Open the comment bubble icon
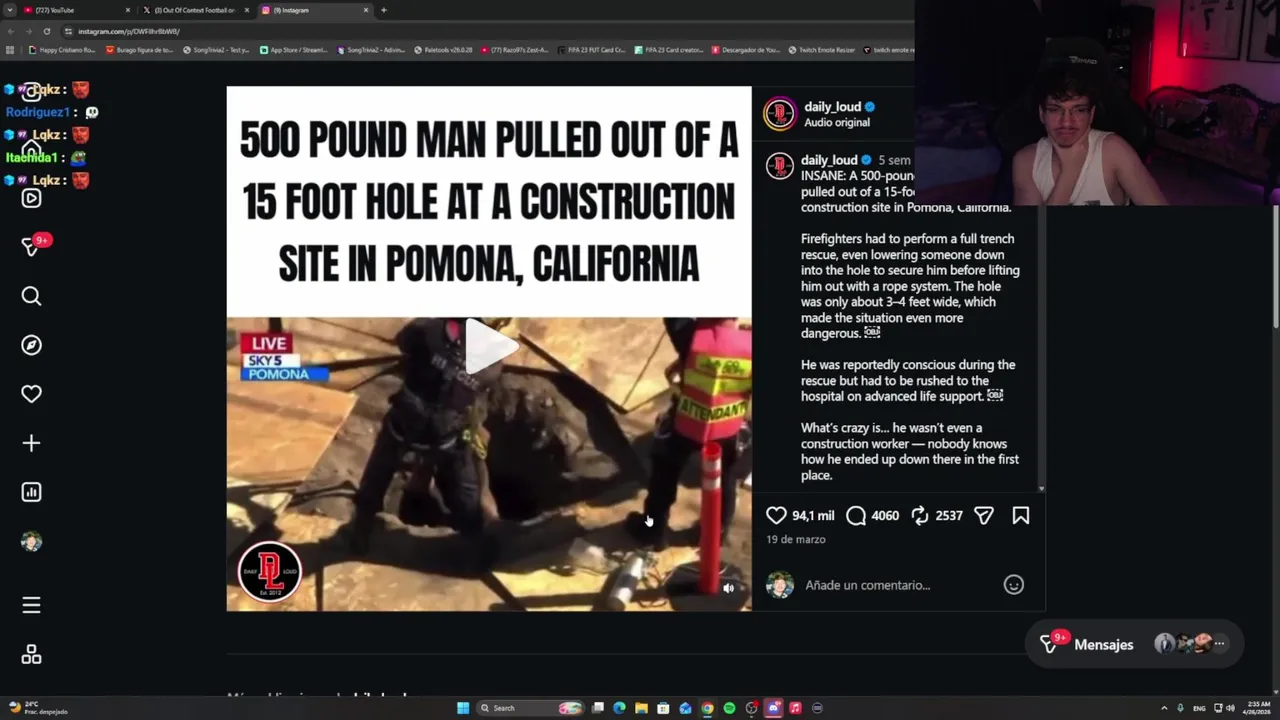Viewport: 1280px width, 720px height. pyautogui.click(x=856, y=516)
